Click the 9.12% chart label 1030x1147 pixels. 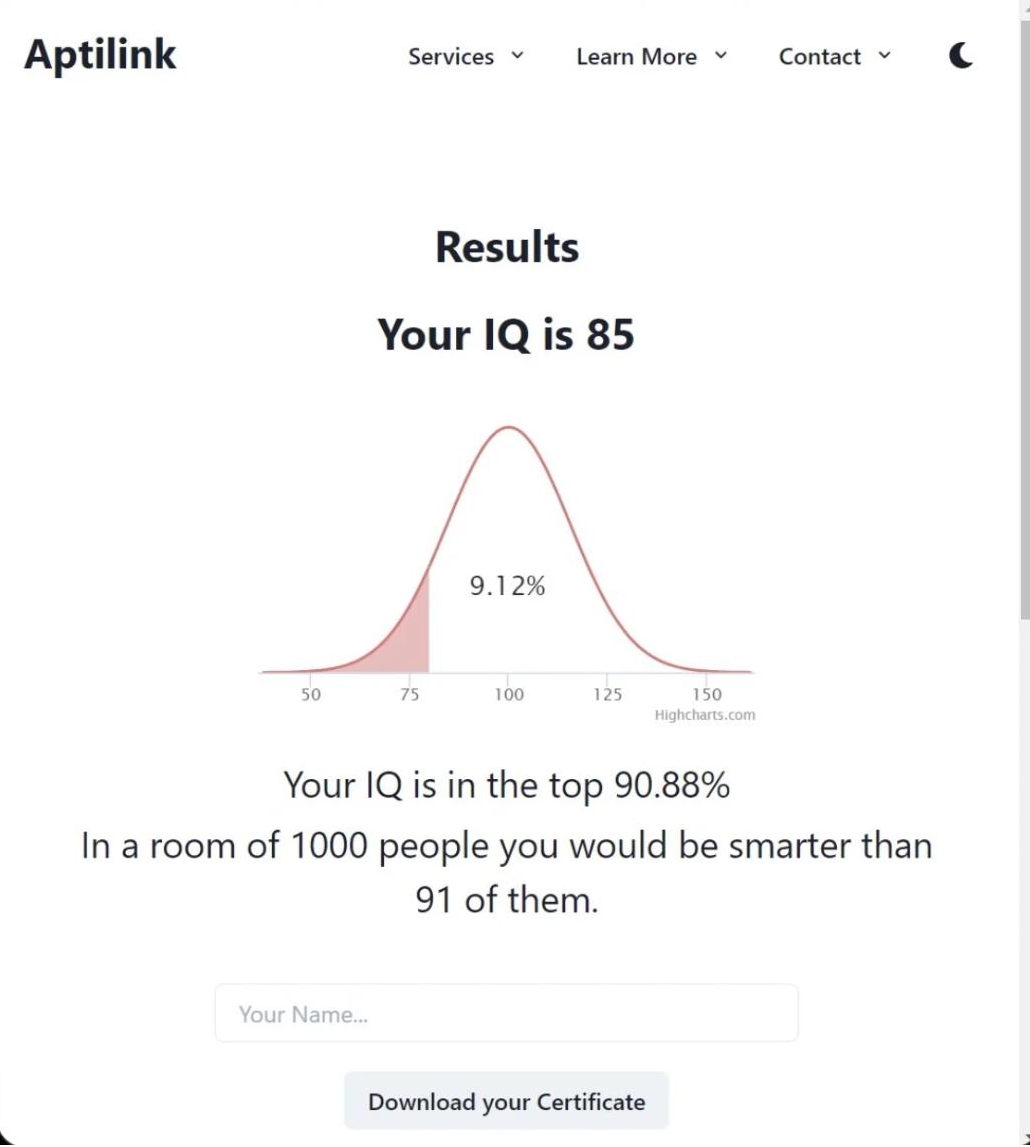(x=507, y=586)
